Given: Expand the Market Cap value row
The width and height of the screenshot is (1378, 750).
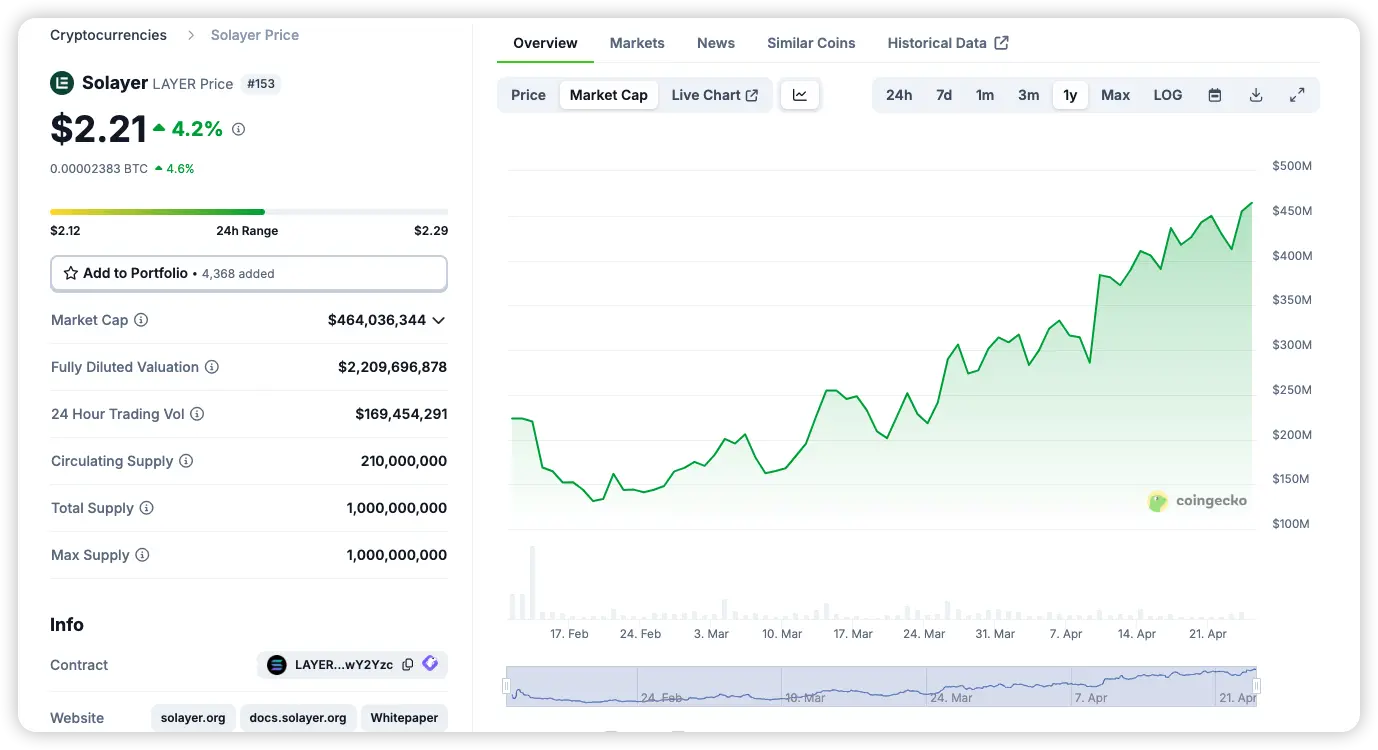Looking at the screenshot, I should coord(438,320).
